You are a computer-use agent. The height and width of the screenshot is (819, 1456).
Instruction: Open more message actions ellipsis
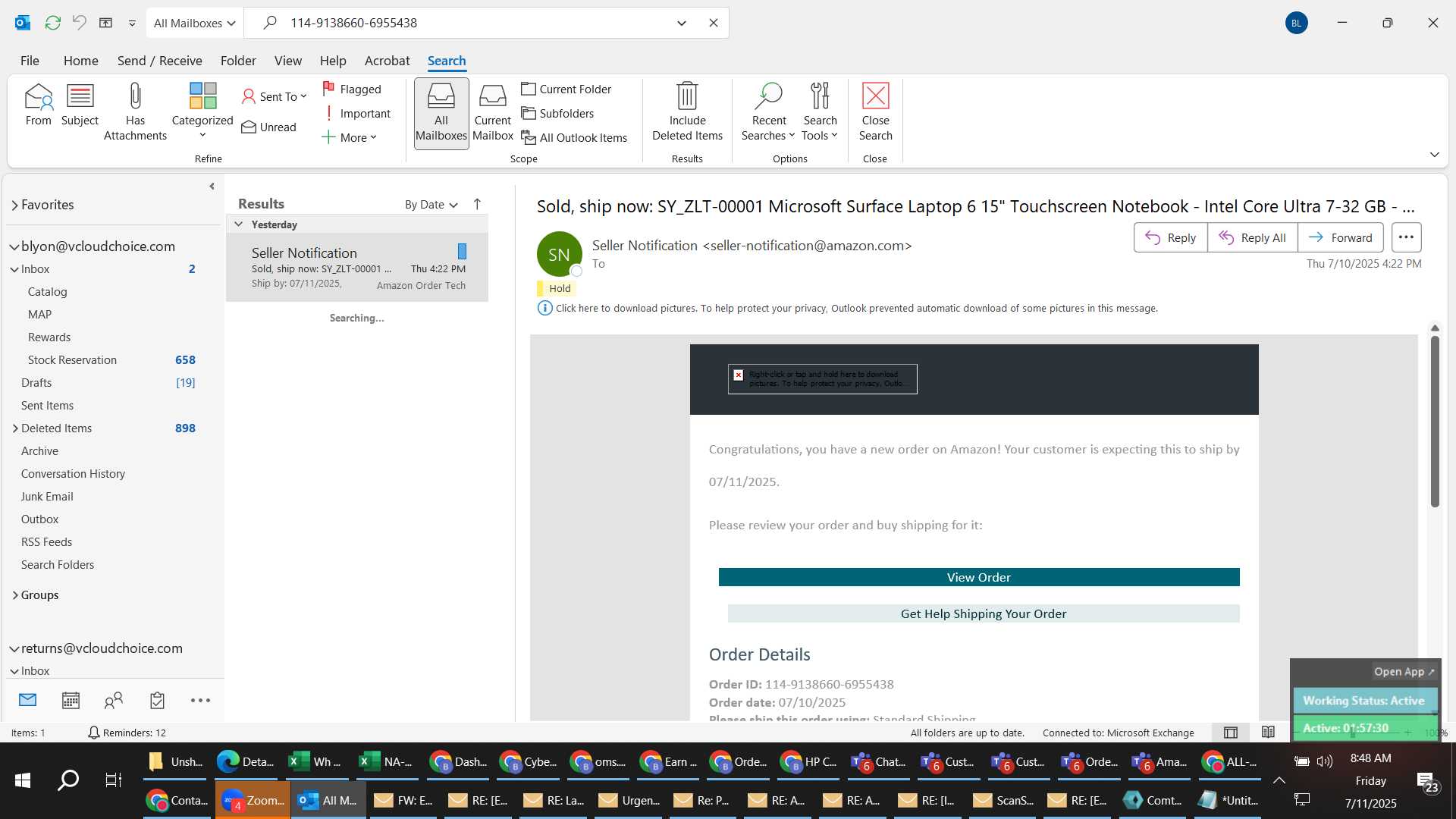click(1406, 237)
